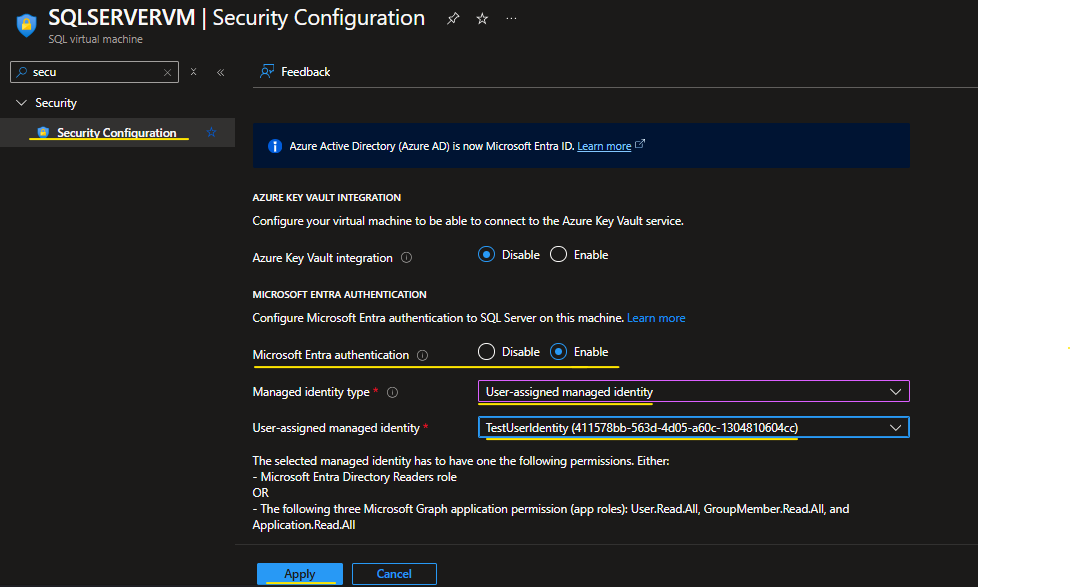Click the expand/collapse all menu icon
This screenshot has width=1070, height=587.
[x=194, y=72]
